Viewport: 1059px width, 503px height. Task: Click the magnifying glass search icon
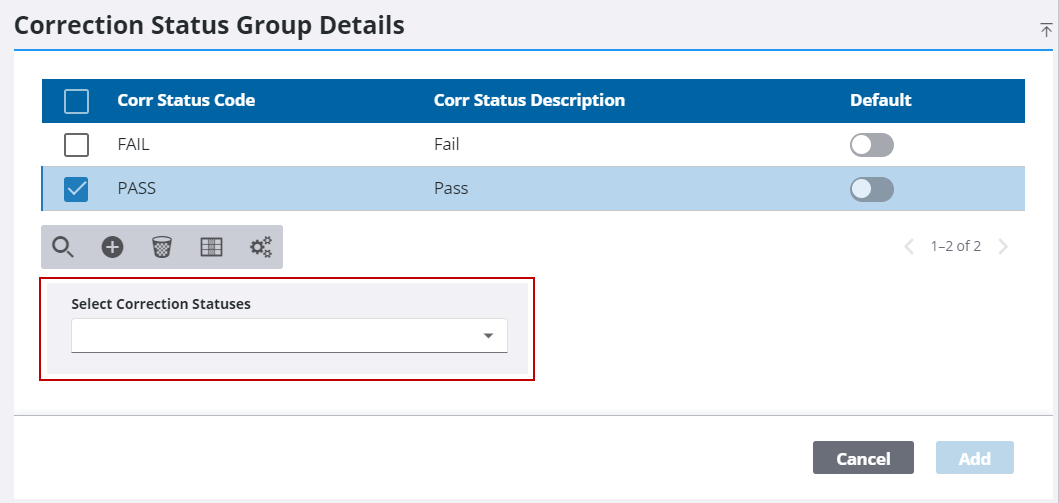point(63,247)
